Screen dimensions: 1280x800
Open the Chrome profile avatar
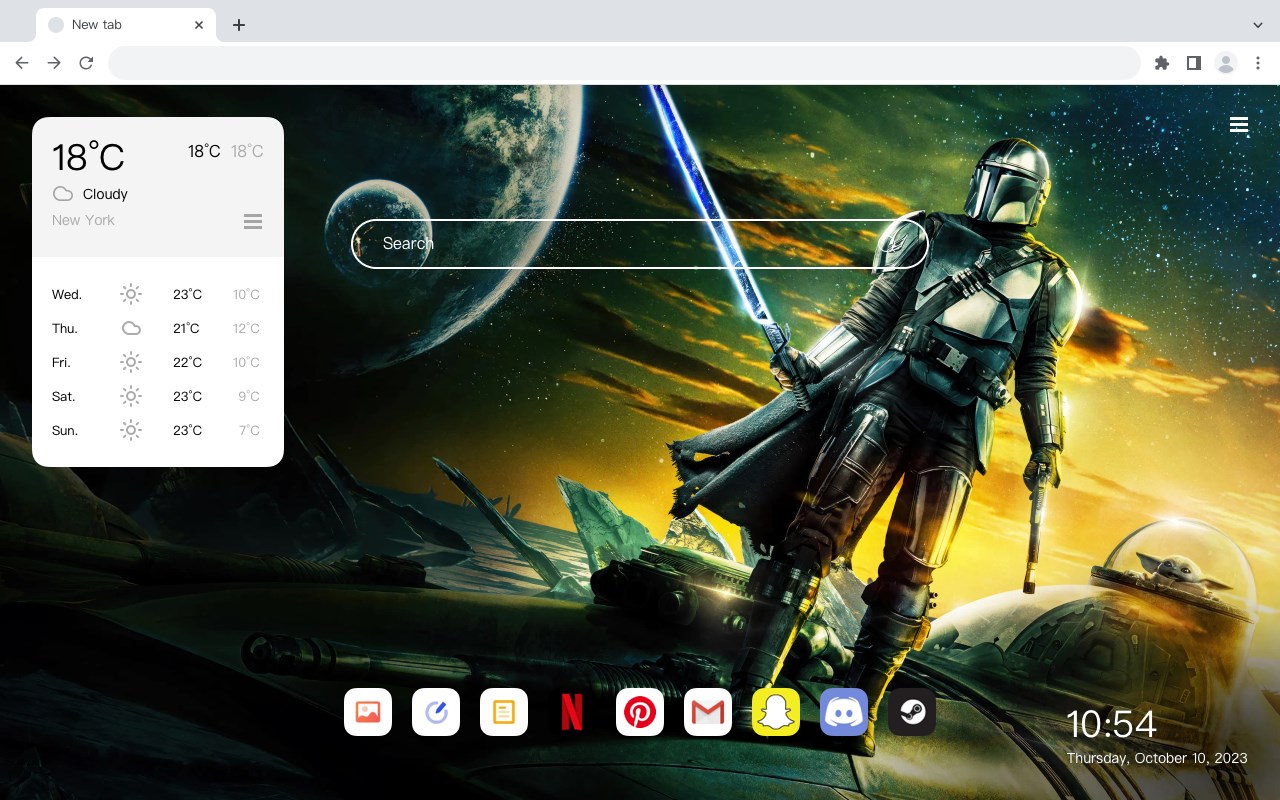click(x=1226, y=63)
